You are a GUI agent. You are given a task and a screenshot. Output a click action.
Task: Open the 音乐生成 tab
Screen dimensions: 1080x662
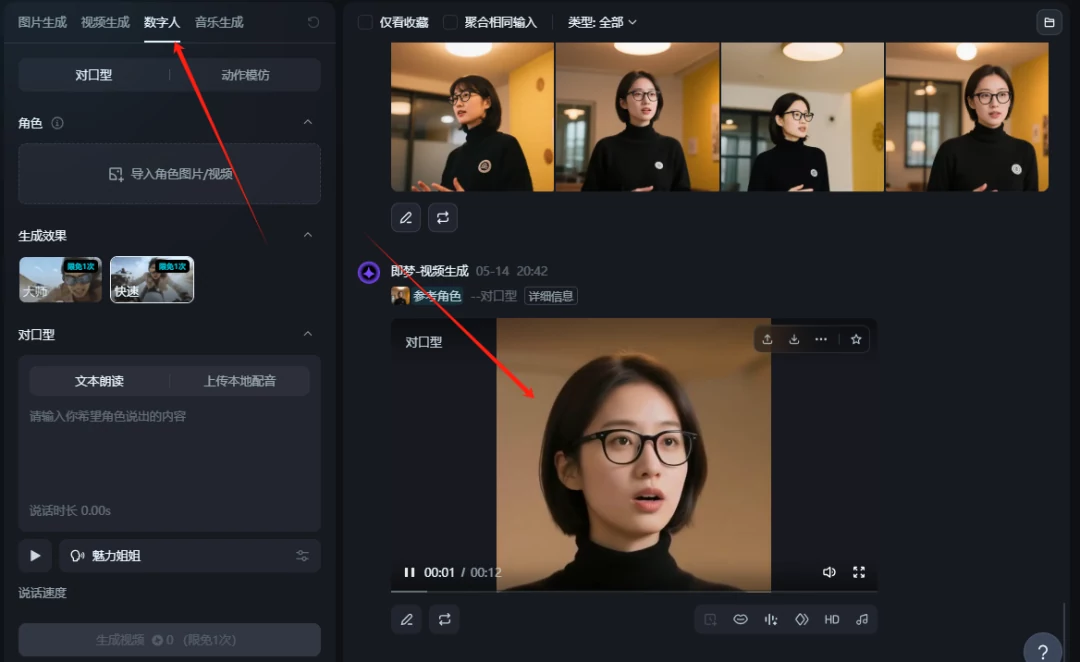click(219, 22)
